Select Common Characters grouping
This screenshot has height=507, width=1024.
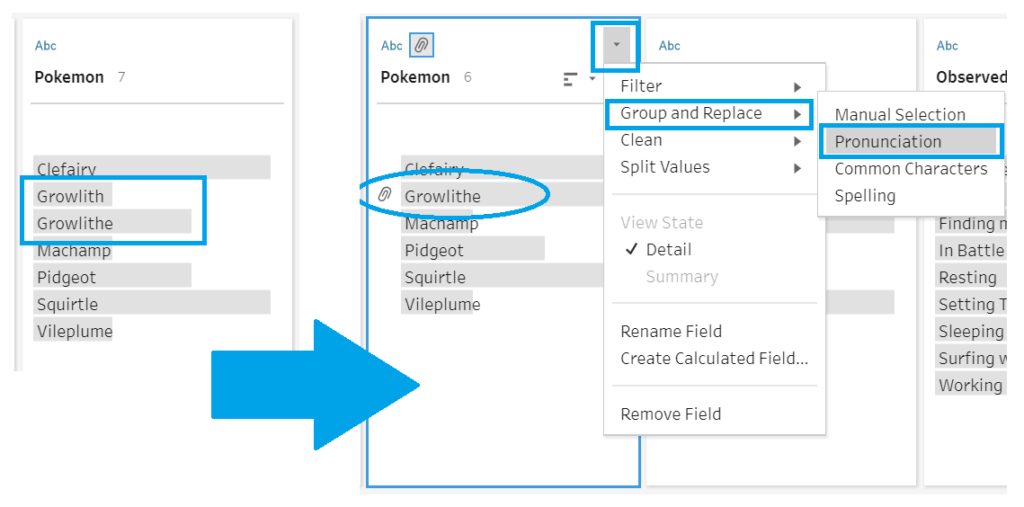coord(910,169)
